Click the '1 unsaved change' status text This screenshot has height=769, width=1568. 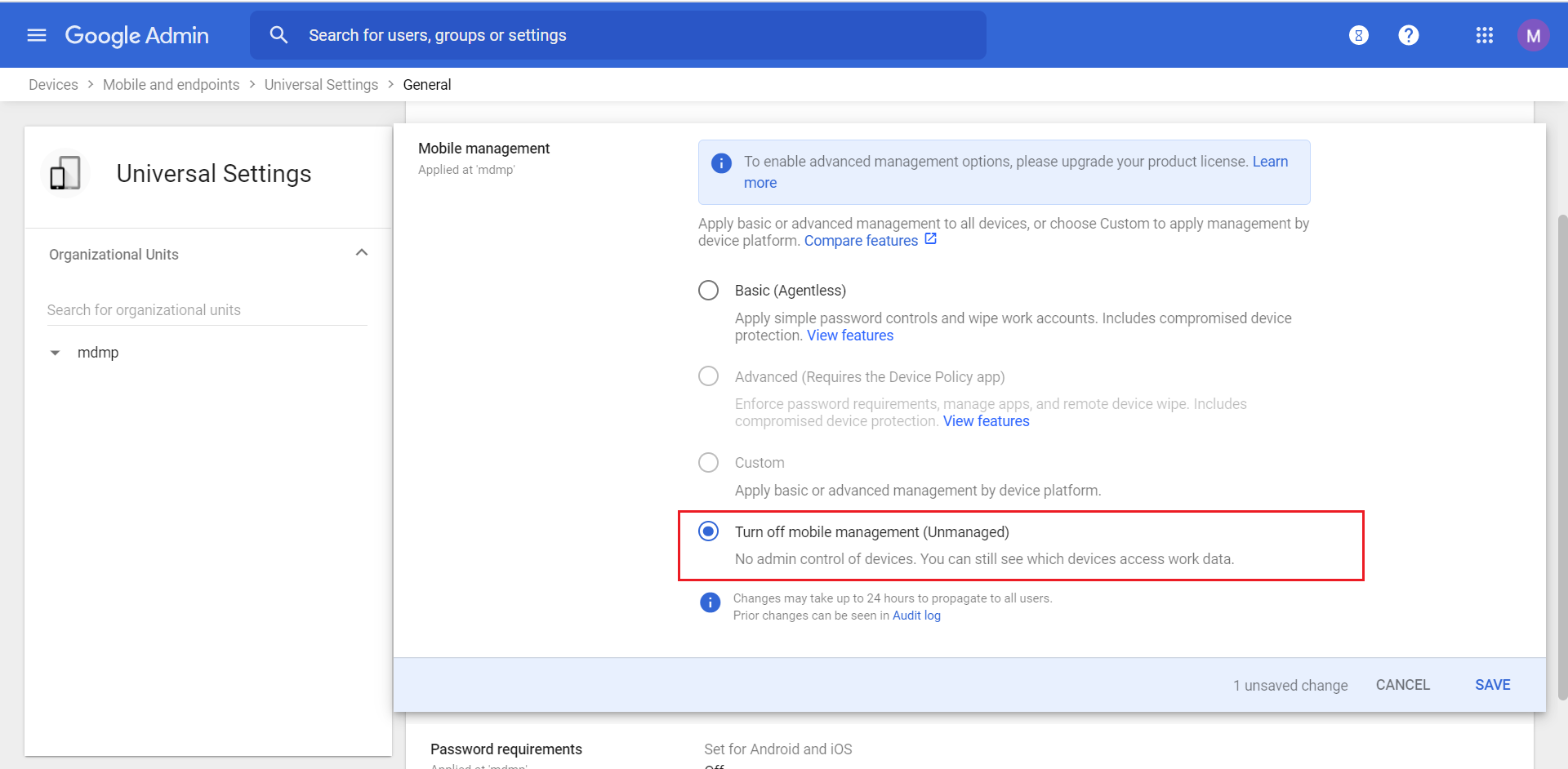(1290, 686)
